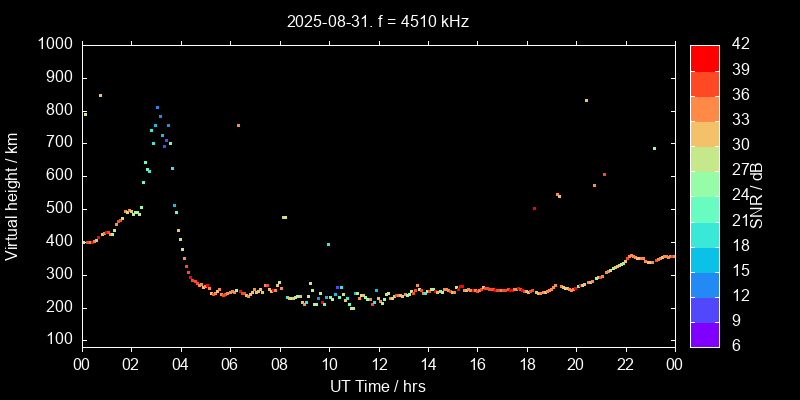Click the isolated green point near 685 km at 23 hrs

point(654,148)
